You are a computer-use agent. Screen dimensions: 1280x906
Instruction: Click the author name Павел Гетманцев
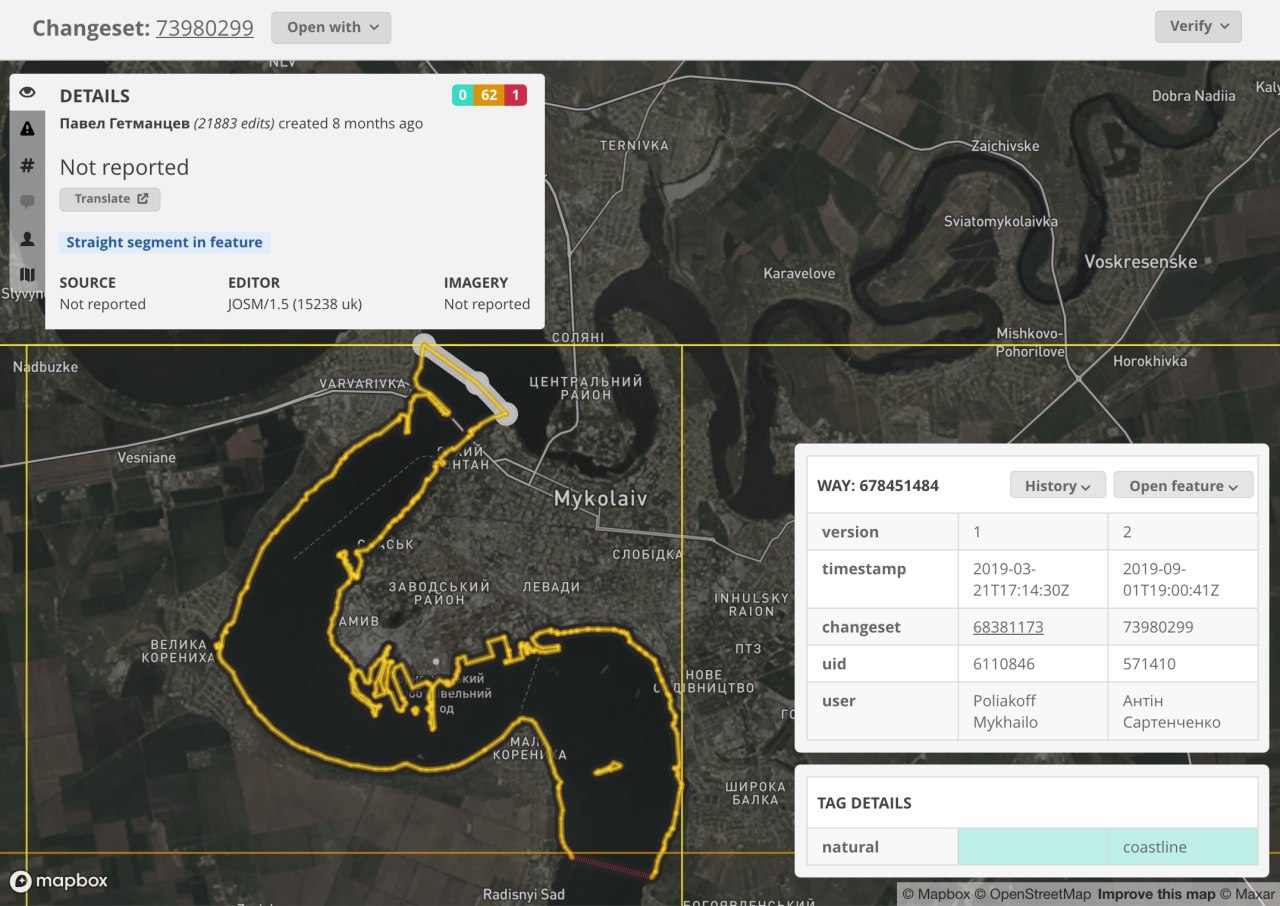pyautogui.click(x=125, y=123)
